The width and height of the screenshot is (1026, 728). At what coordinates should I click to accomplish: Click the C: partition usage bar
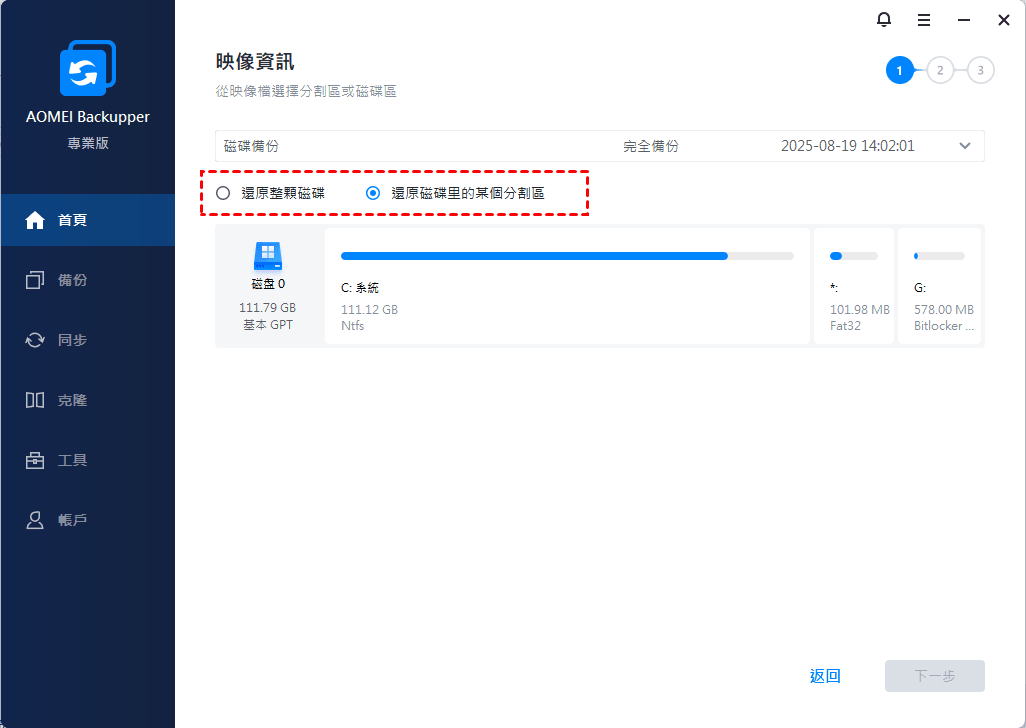[x=567, y=256]
